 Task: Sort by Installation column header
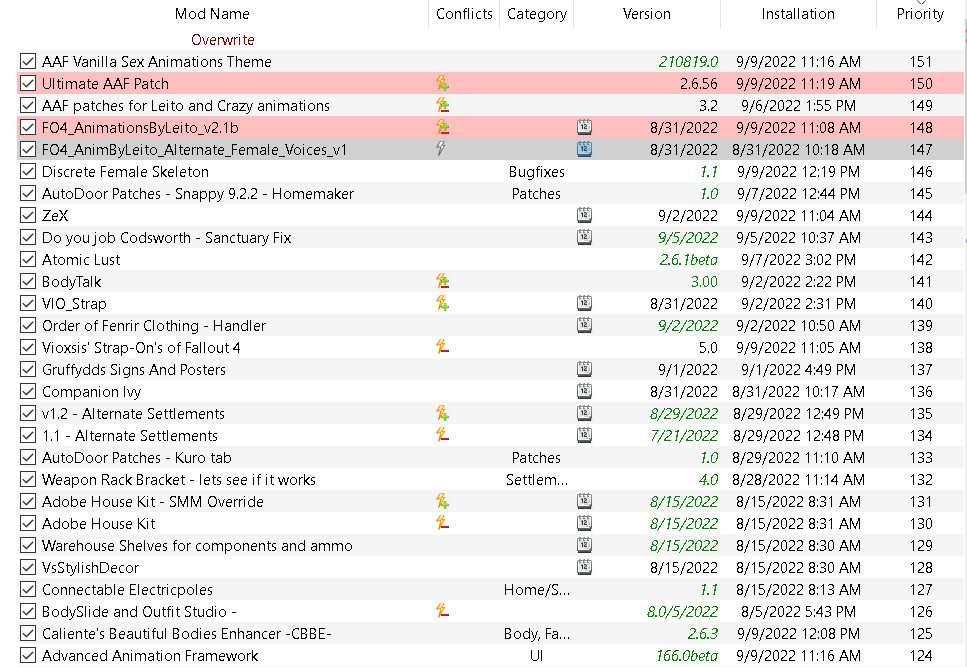click(x=798, y=14)
